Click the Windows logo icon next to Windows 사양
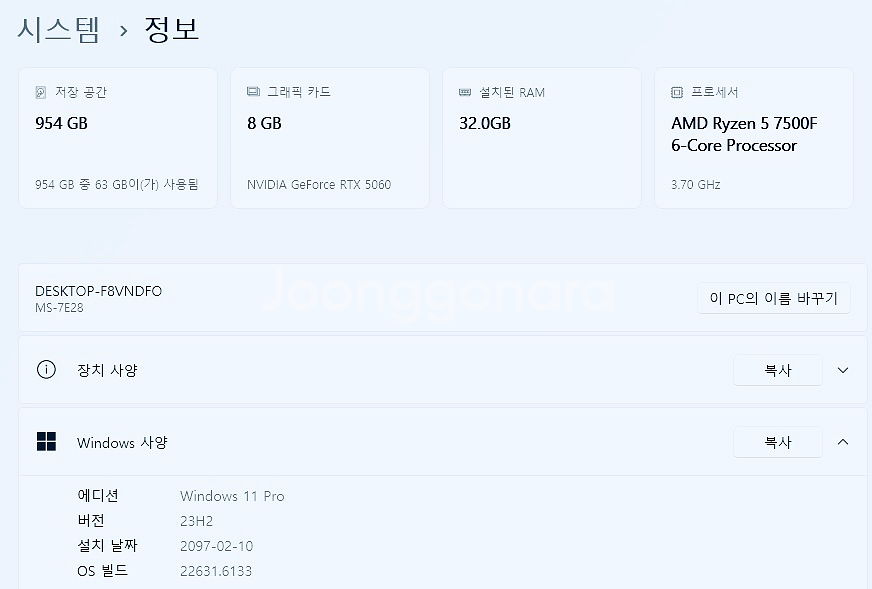This screenshot has width=872, height=589. 47,442
